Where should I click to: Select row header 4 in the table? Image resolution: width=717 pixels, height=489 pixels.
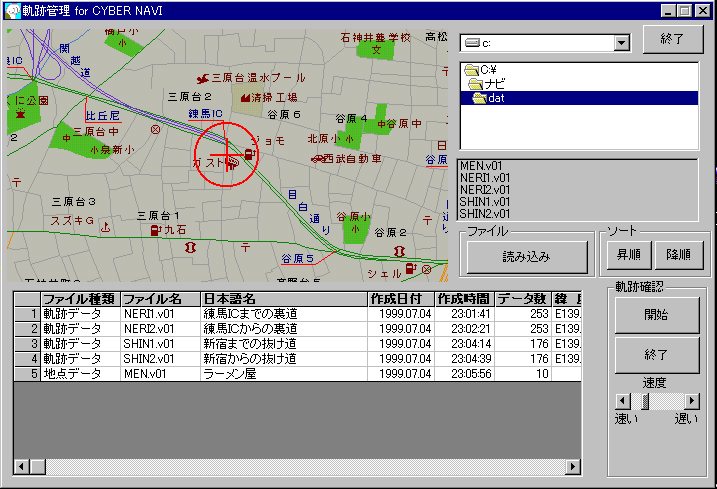[x=27, y=359]
